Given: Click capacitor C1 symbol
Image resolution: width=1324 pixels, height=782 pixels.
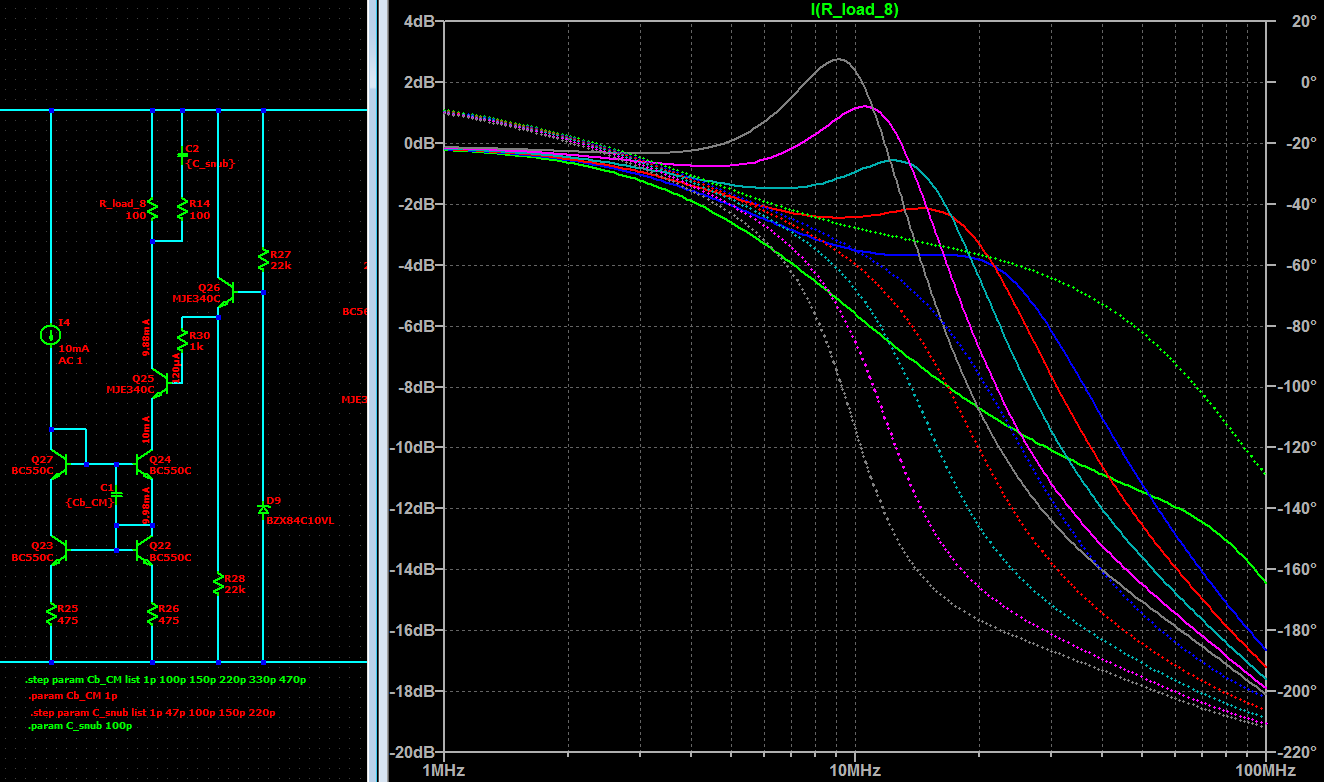Looking at the screenshot, I should coord(116,494).
